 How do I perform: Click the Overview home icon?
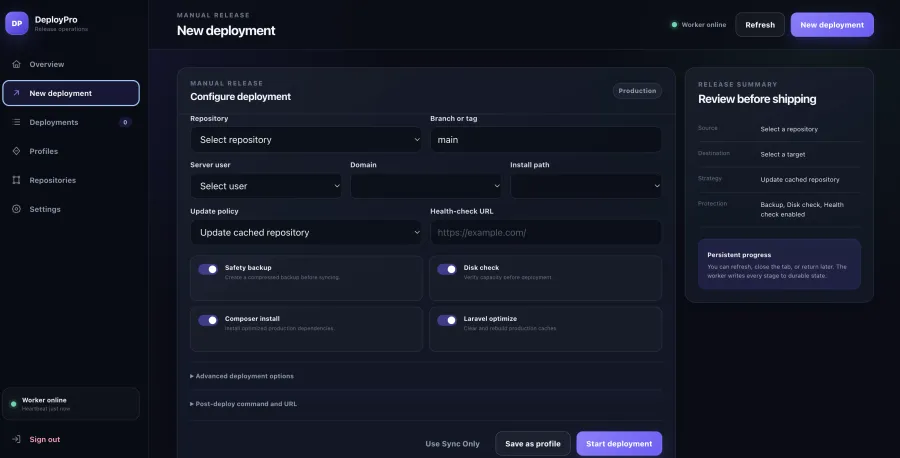(x=16, y=64)
